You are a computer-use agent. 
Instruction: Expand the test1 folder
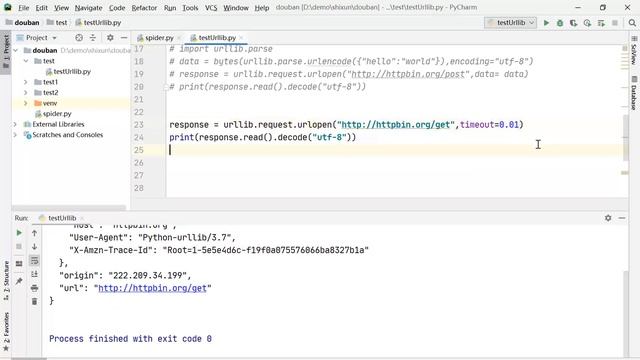coord(26,82)
